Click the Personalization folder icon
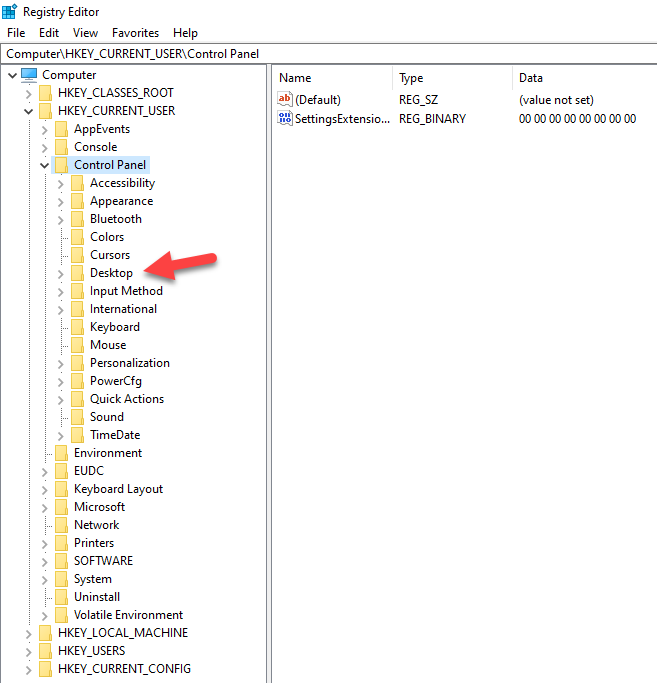This screenshot has height=683, width=657. (77, 363)
